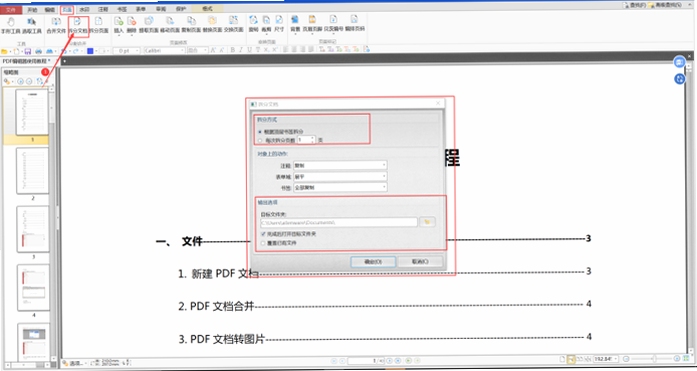Open the Comments (注释) dropdown in dialog
Image resolution: width=697 pixels, height=371 pixels.
(340, 165)
